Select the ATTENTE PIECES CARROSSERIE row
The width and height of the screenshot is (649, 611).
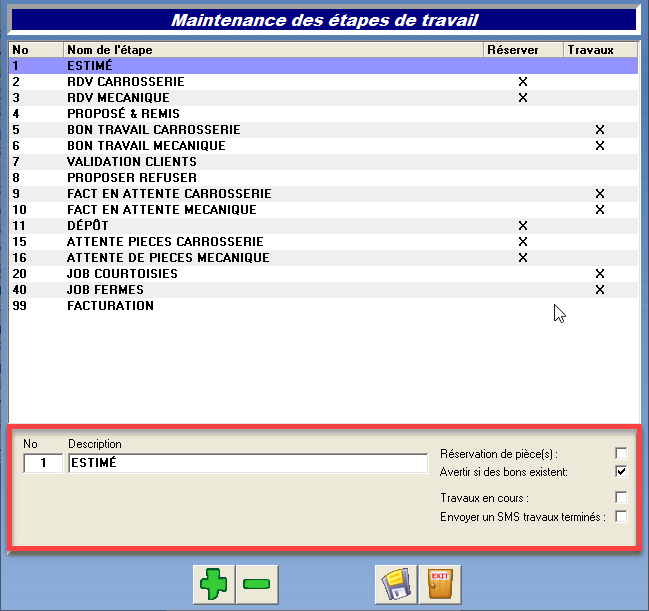(x=323, y=242)
